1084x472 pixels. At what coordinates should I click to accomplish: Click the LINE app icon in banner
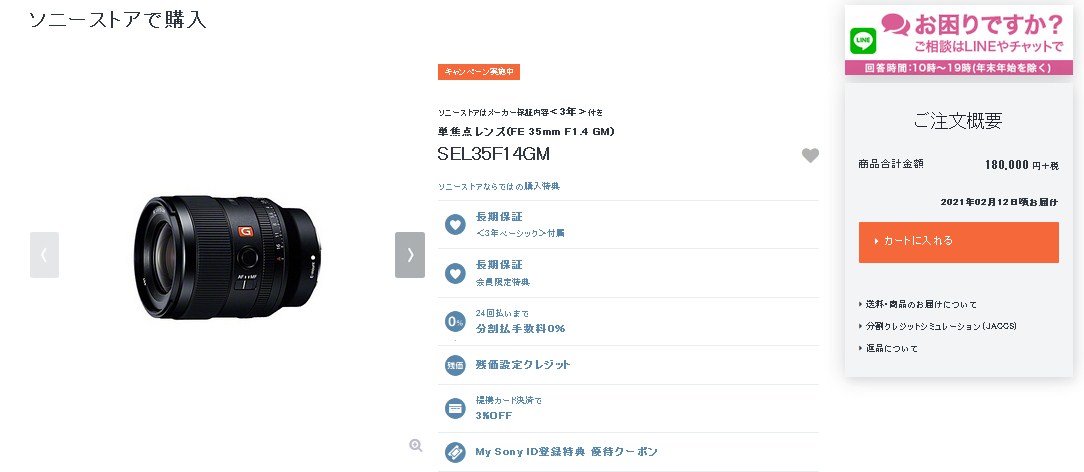tap(862, 41)
